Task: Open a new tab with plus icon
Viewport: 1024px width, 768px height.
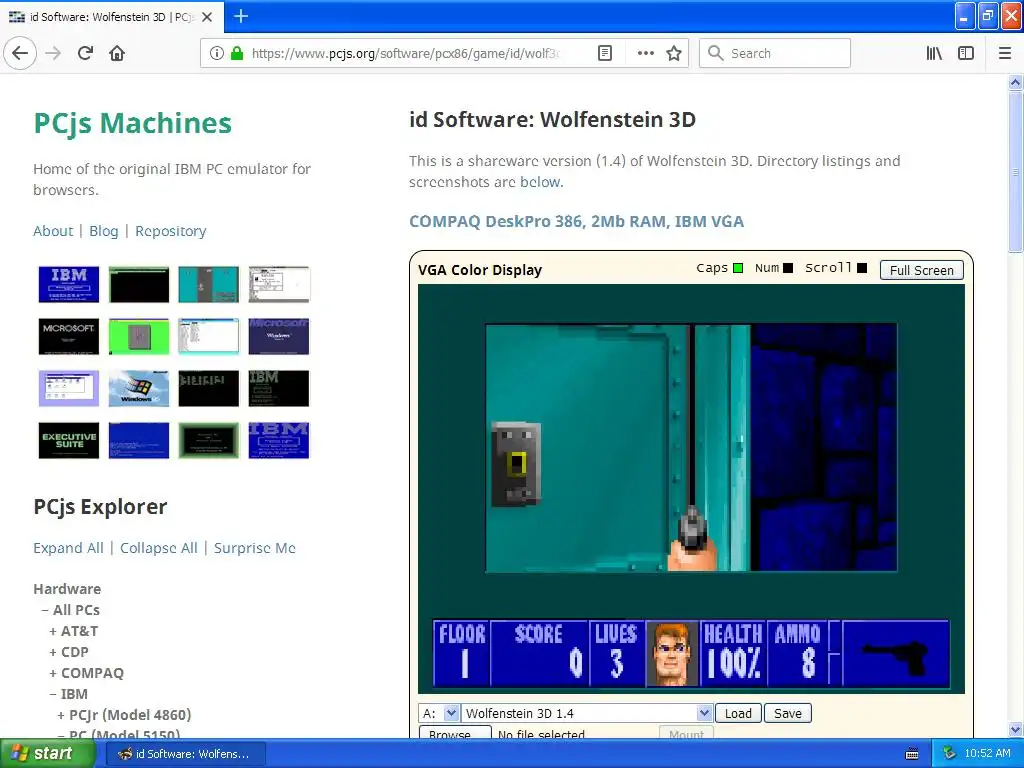Action: [x=241, y=16]
